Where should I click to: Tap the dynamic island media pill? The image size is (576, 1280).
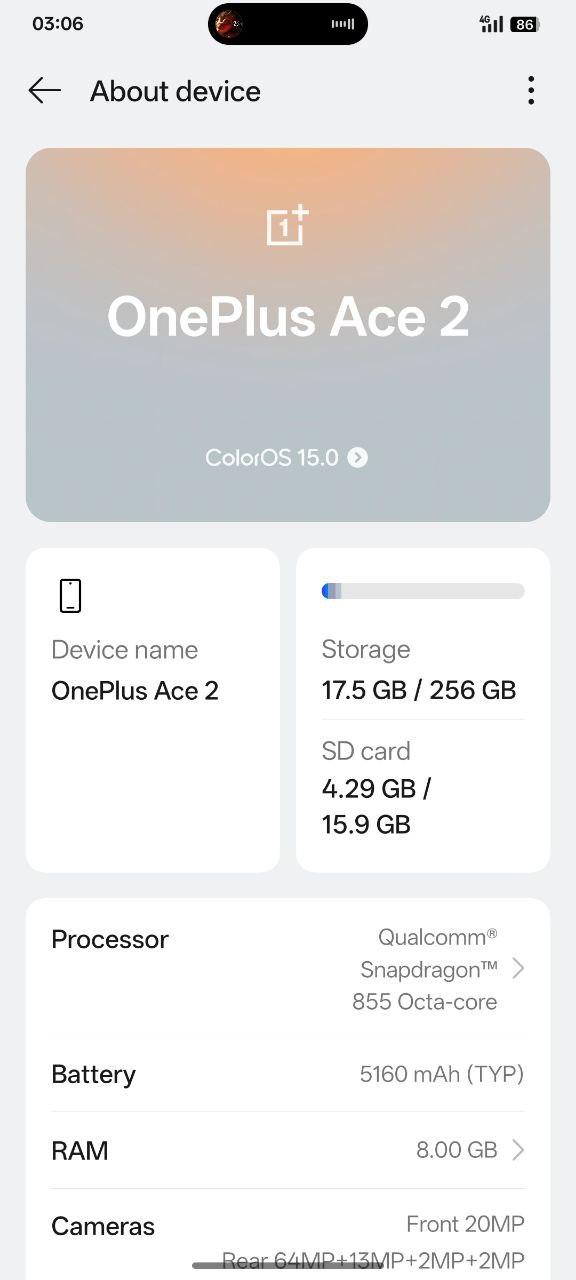(x=288, y=23)
